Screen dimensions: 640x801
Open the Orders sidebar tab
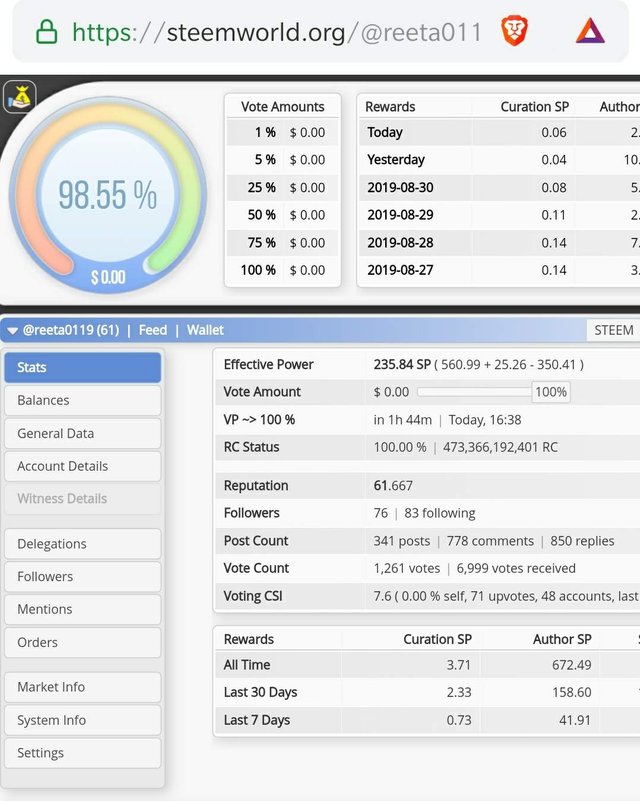83,642
